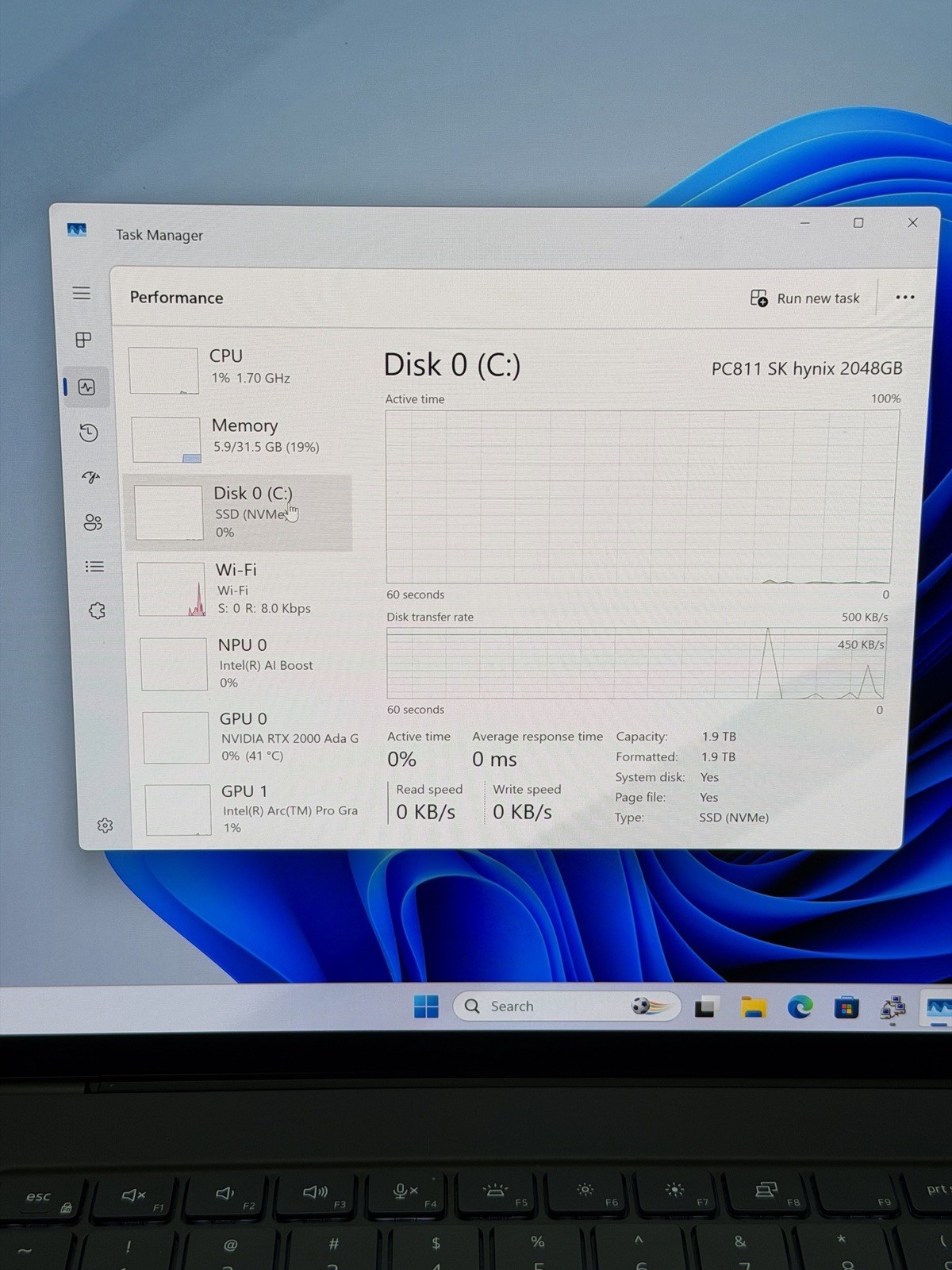Open the Startup apps page icon
This screenshot has width=952, height=1270.
[x=91, y=477]
